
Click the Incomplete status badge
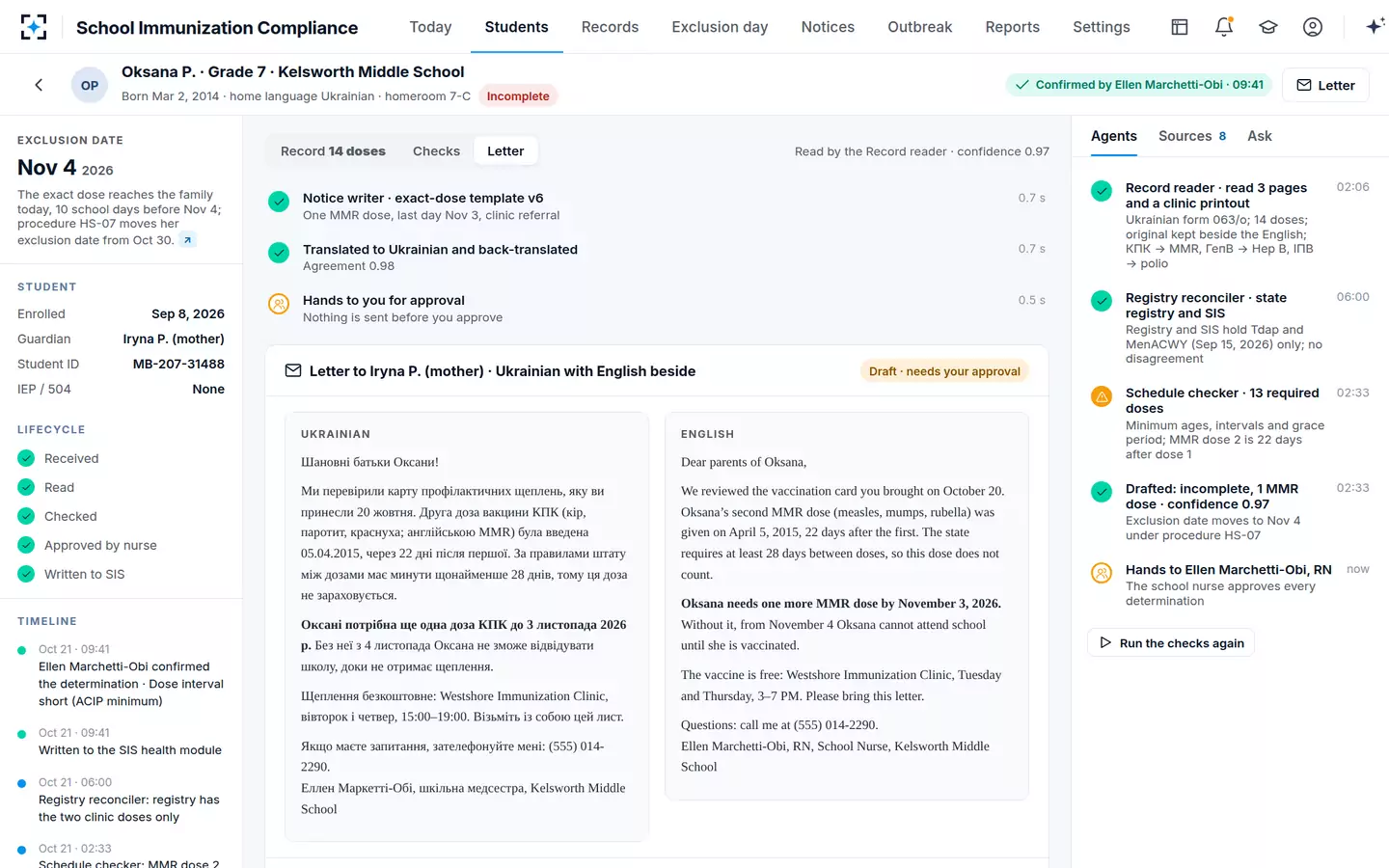point(518,95)
